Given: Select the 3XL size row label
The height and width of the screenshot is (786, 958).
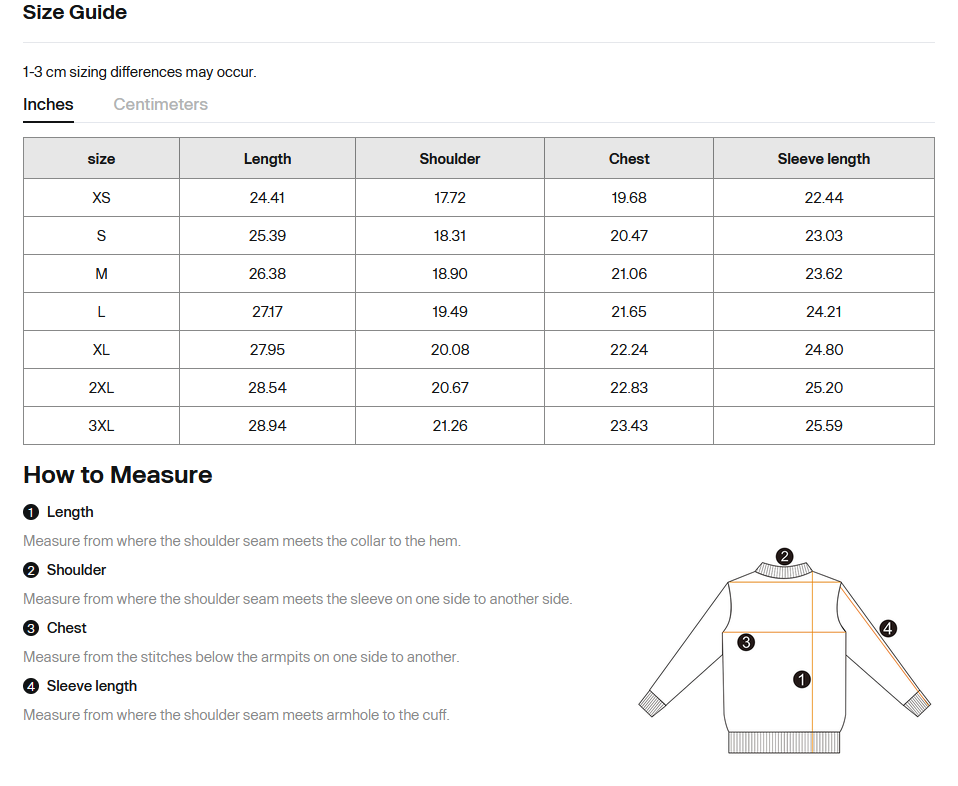Looking at the screenshot, I should tap(101, 426).
